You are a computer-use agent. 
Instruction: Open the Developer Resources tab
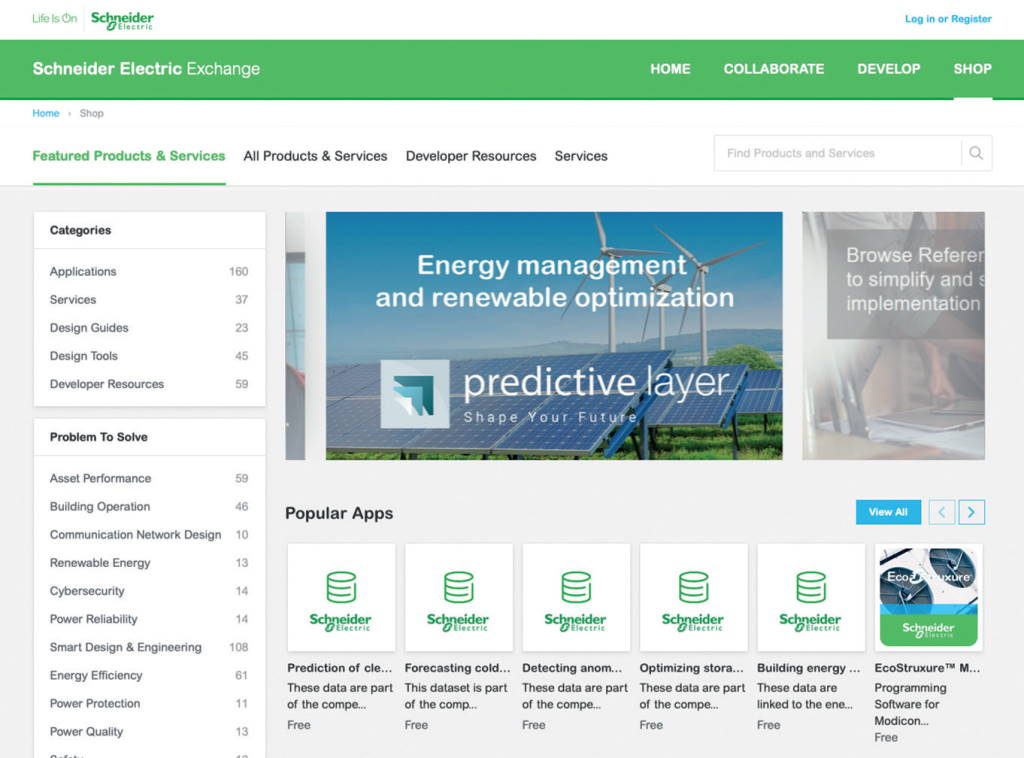click(x=471, y=156)
